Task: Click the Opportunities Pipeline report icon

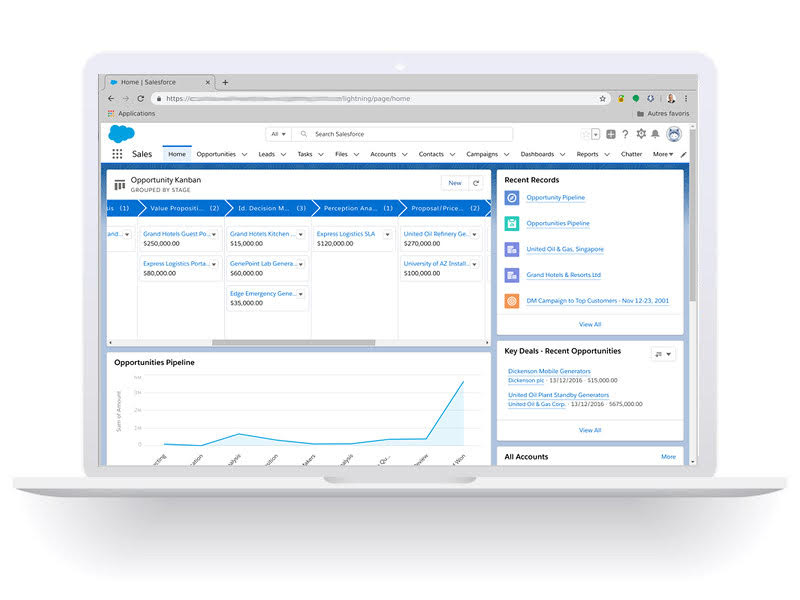Action: [512, 223]
